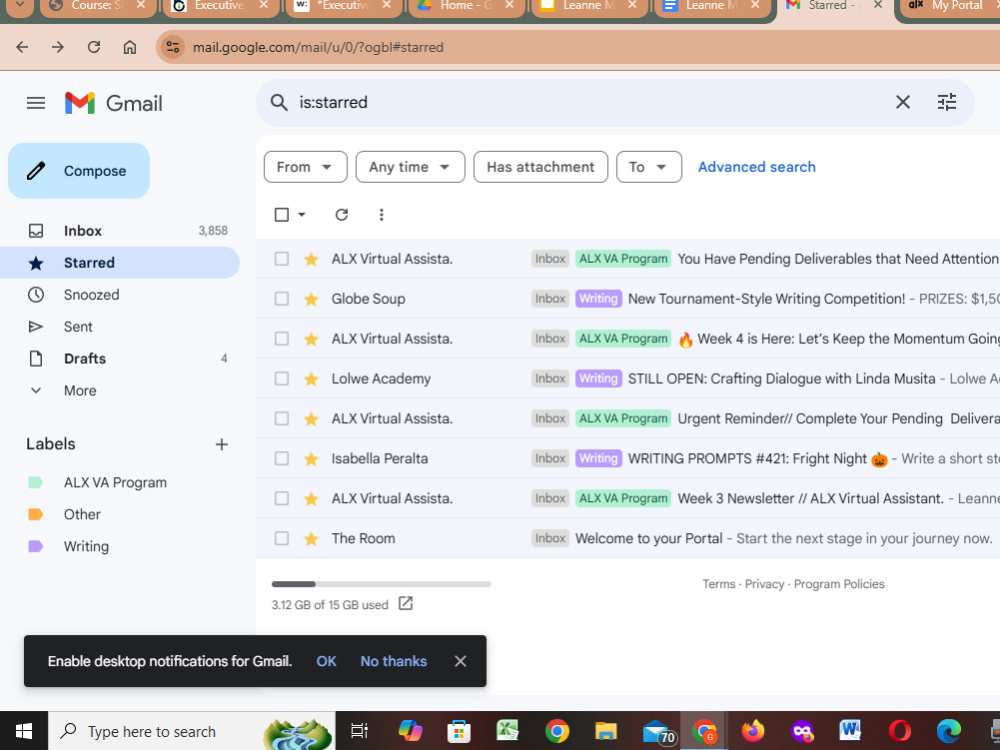
Task: Open the three-dot More options above list
Action: pos(381,215)
